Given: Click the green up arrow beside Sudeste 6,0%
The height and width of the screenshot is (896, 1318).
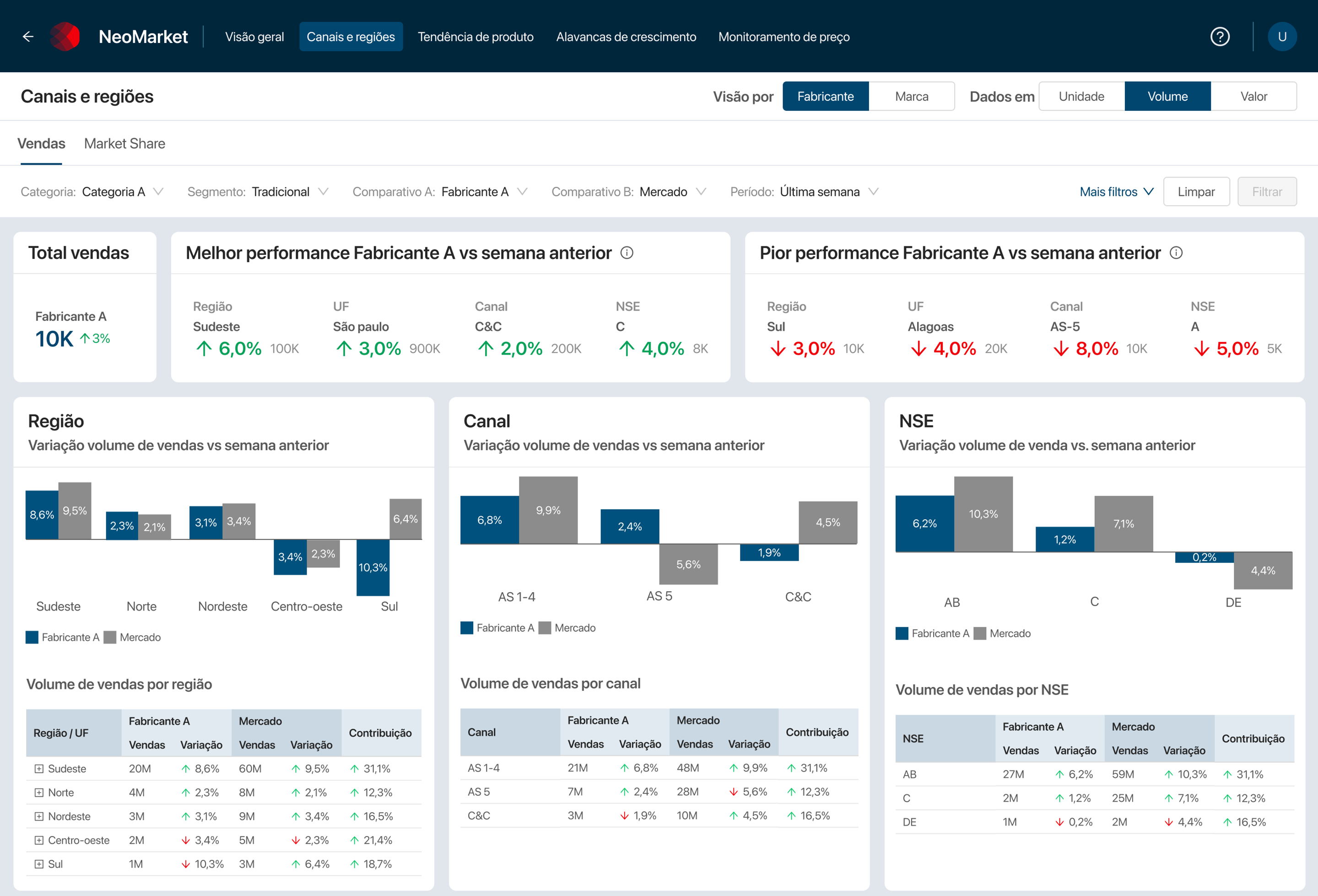Looking at the screenshot, I should 204,348.
